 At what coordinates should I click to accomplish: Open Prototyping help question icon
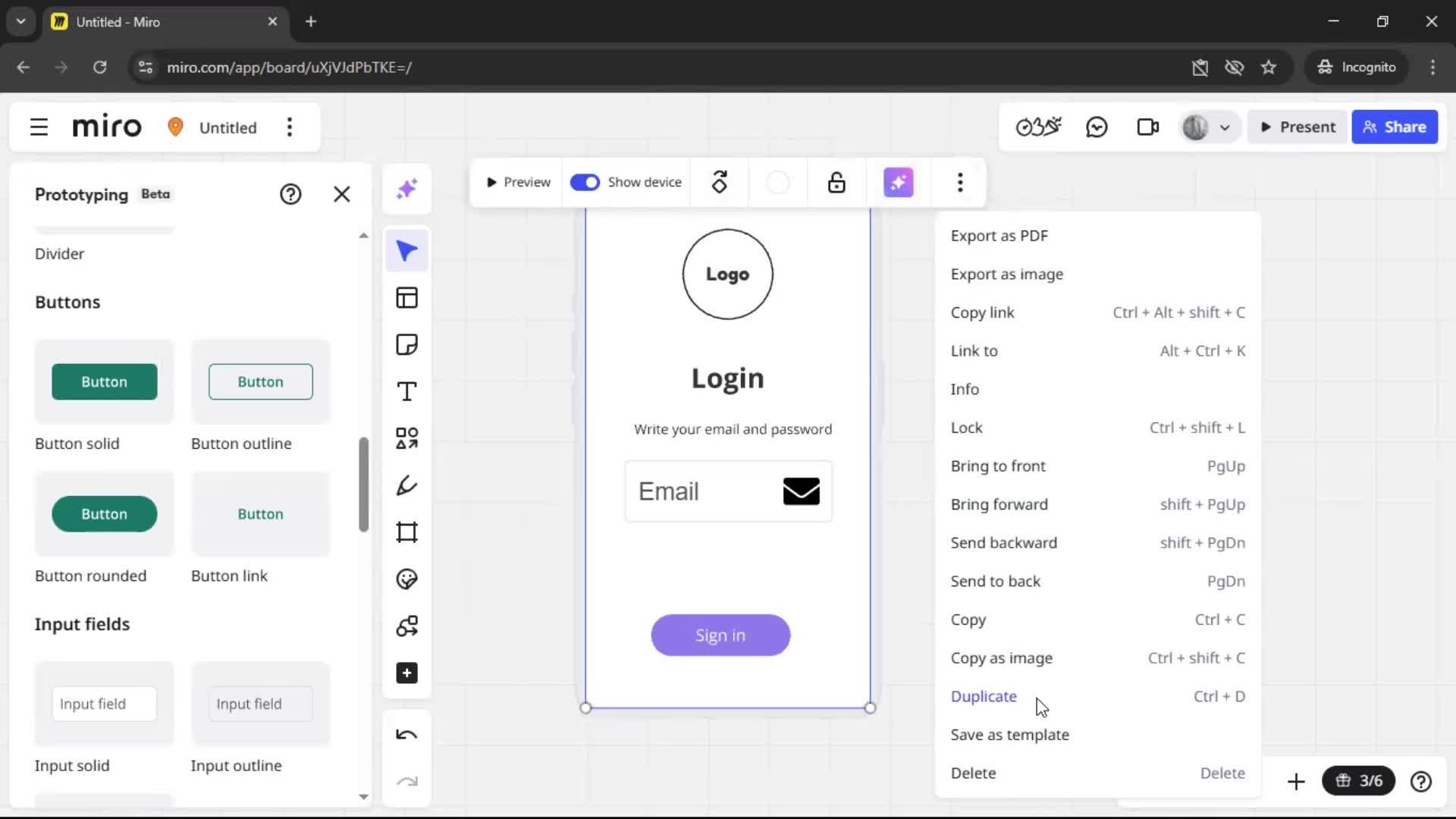290,194
